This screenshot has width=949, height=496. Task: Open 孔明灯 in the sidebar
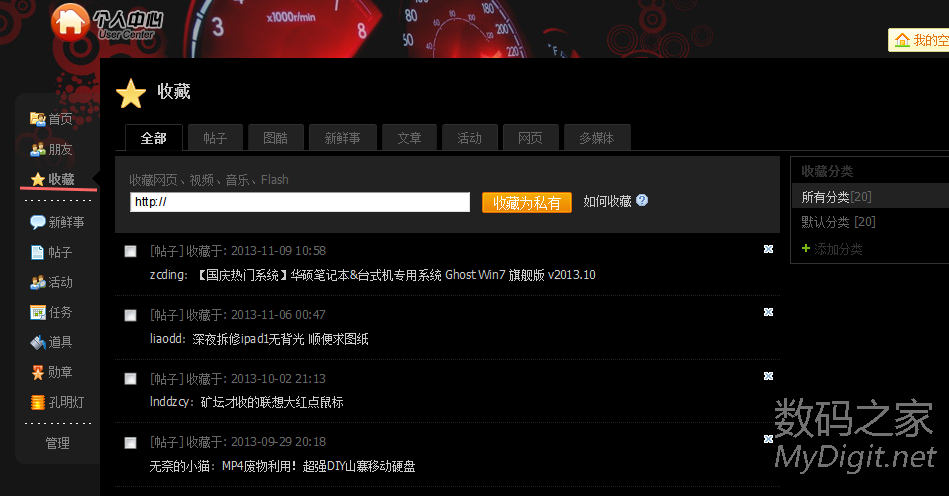click(x=57, y=402)
